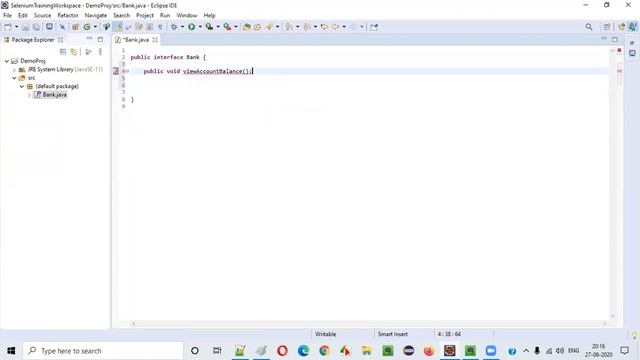Open the Run dropdown arrow
Image resolution: width=640 pixels, height=360 pixels.
tap(200, 27)
